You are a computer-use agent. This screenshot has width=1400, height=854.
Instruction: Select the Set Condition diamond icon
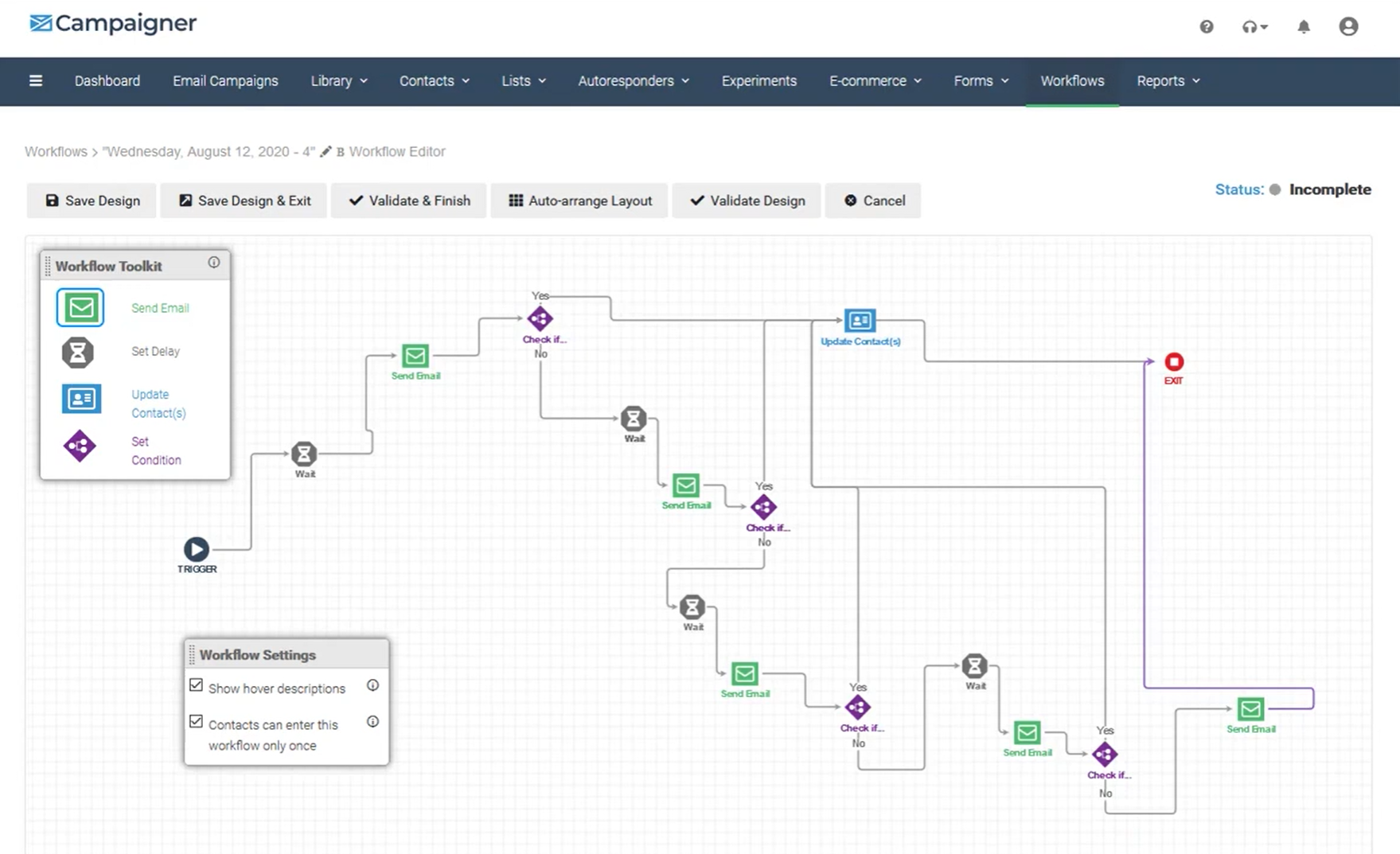[x=80, y=446]
